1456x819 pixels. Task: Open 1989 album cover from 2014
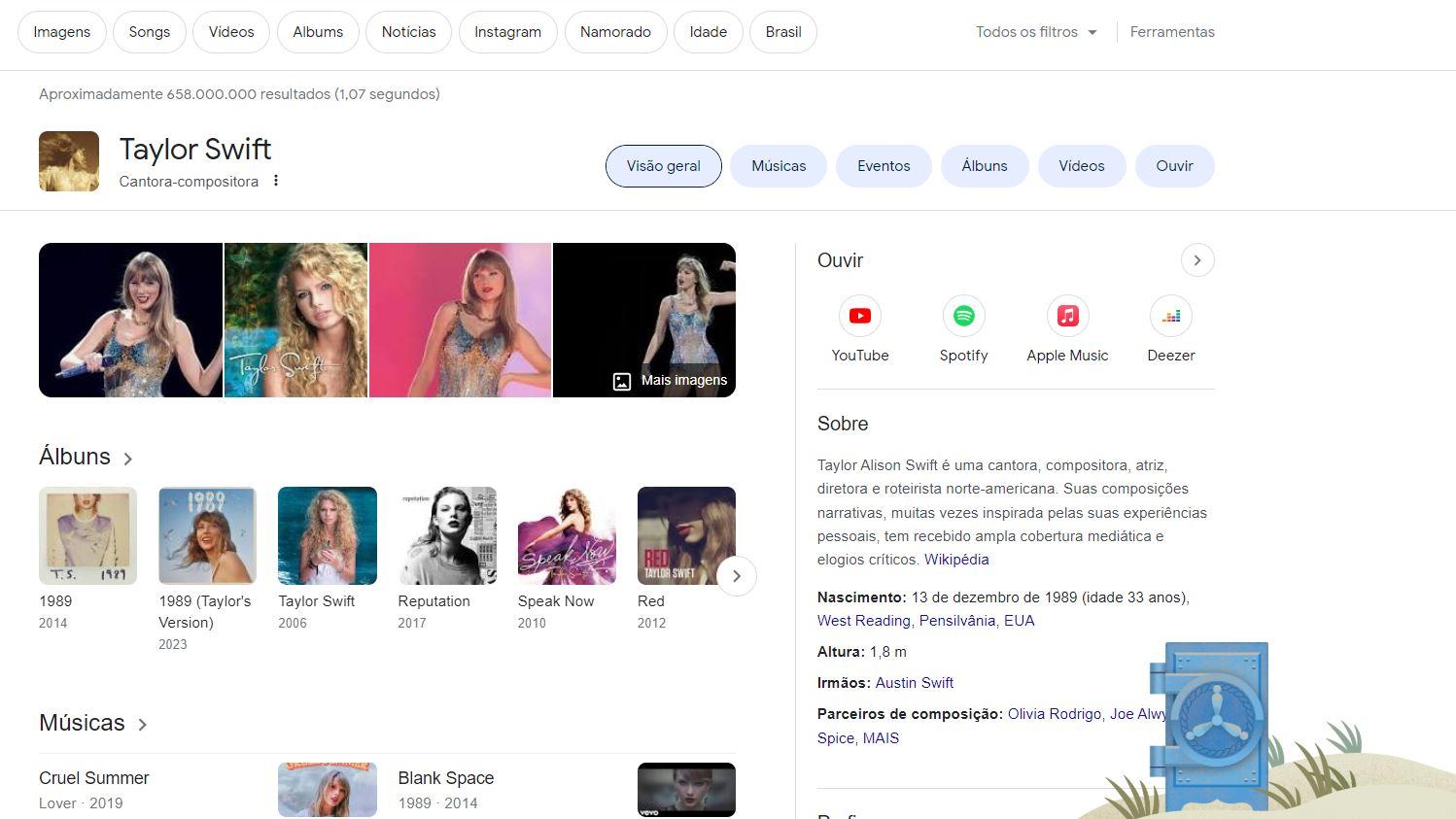87,535
